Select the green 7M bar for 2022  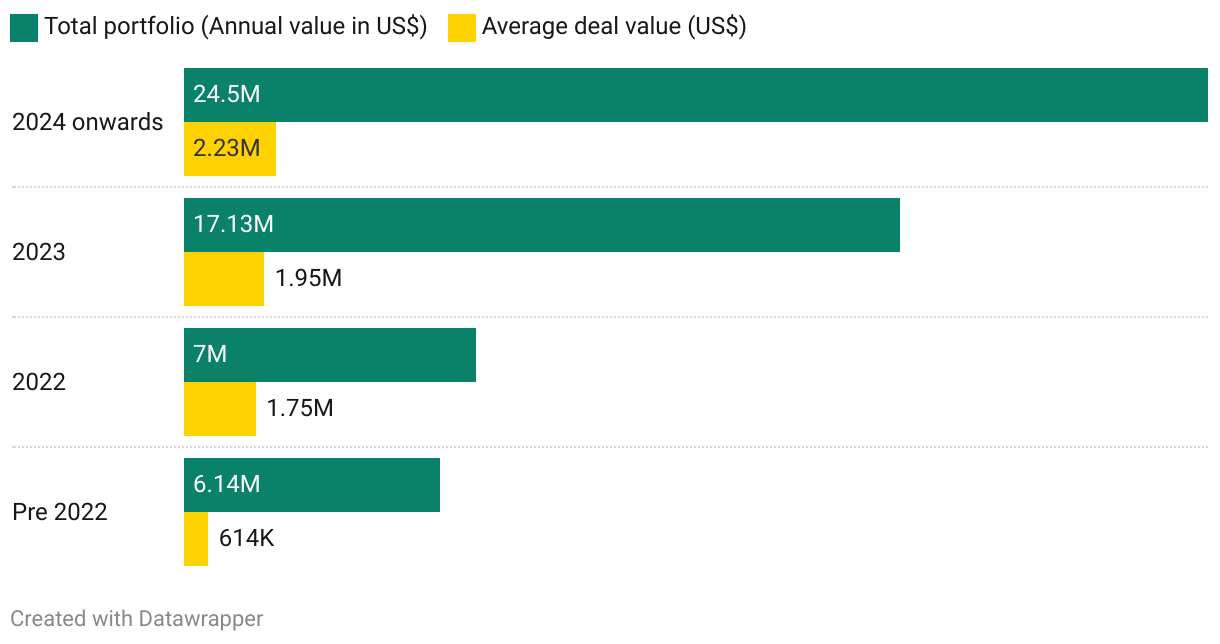click(x=329, y=355)
